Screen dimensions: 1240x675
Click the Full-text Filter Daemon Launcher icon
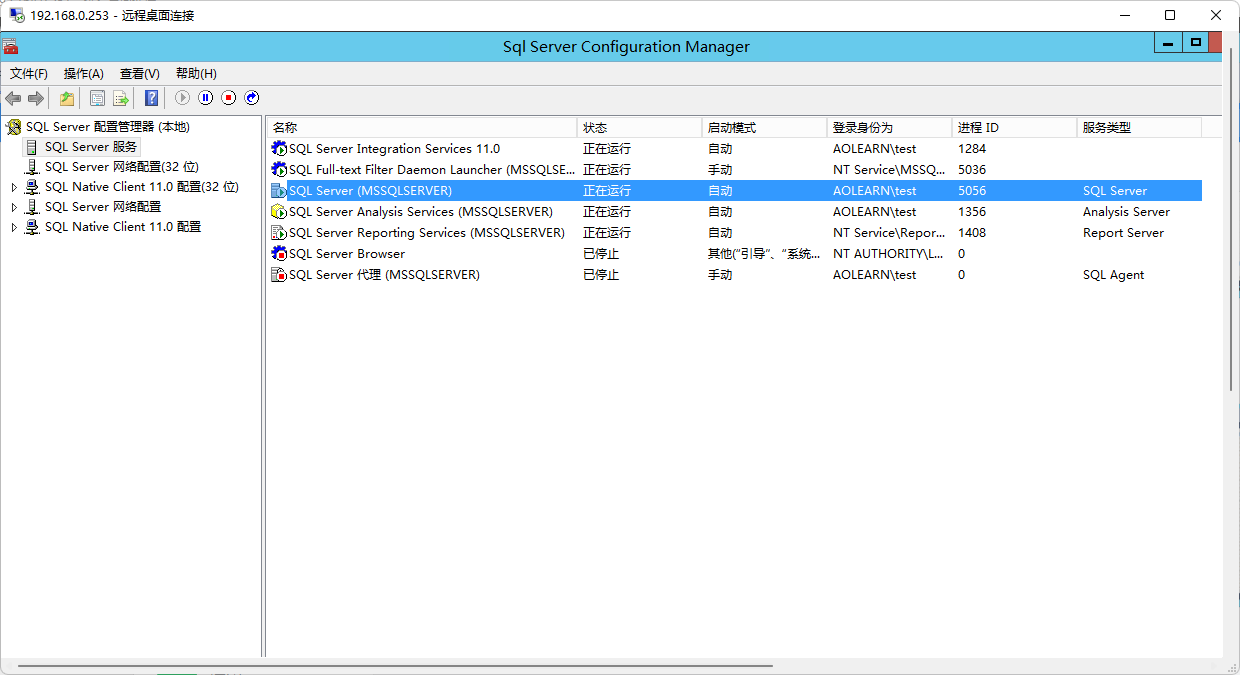pos(279,170)
